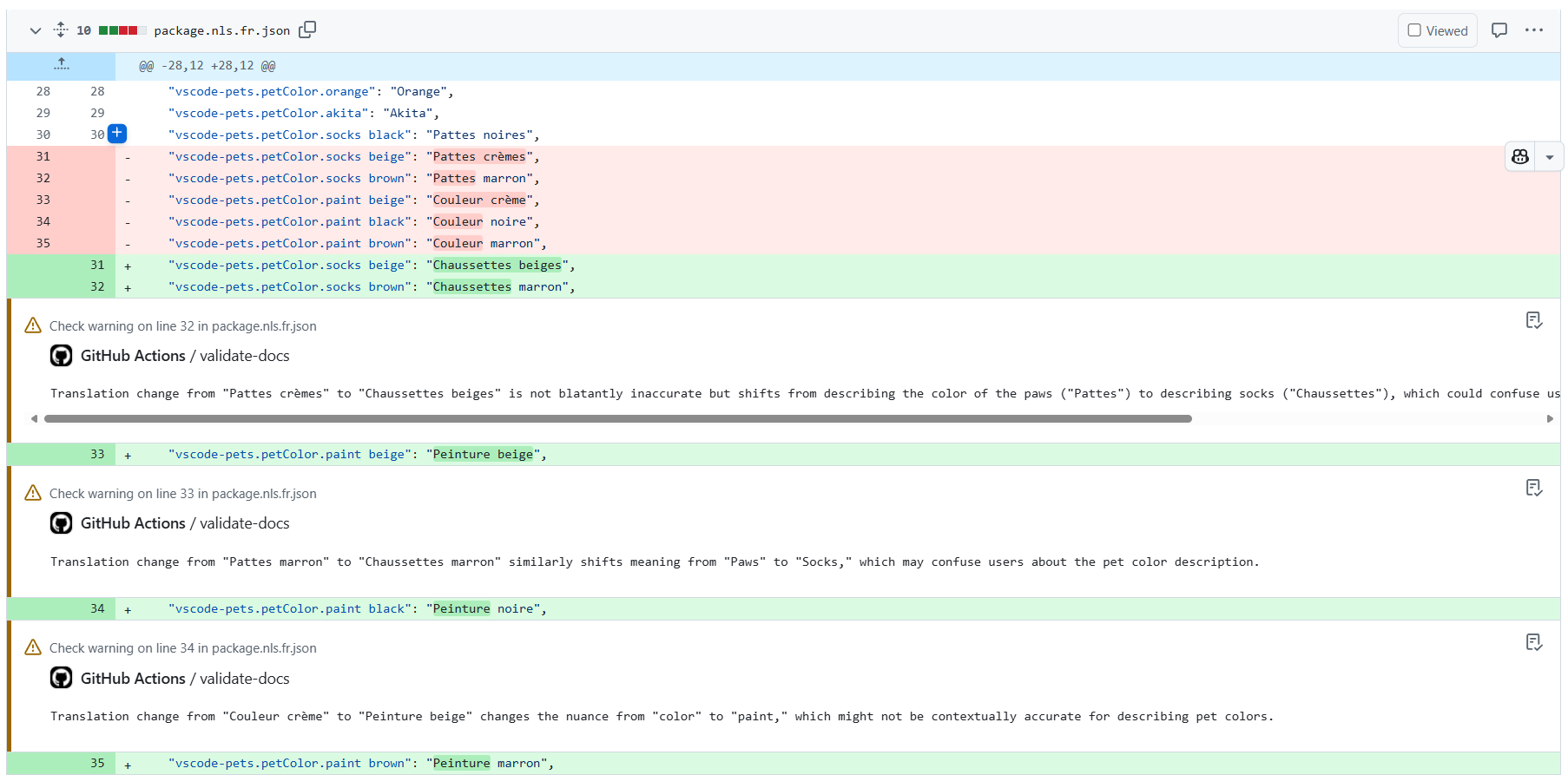This screenshot has width=1568, height=775.
Task: Click the horizontal scrollbar in line 32 annotation
Action: pos(618,418)
